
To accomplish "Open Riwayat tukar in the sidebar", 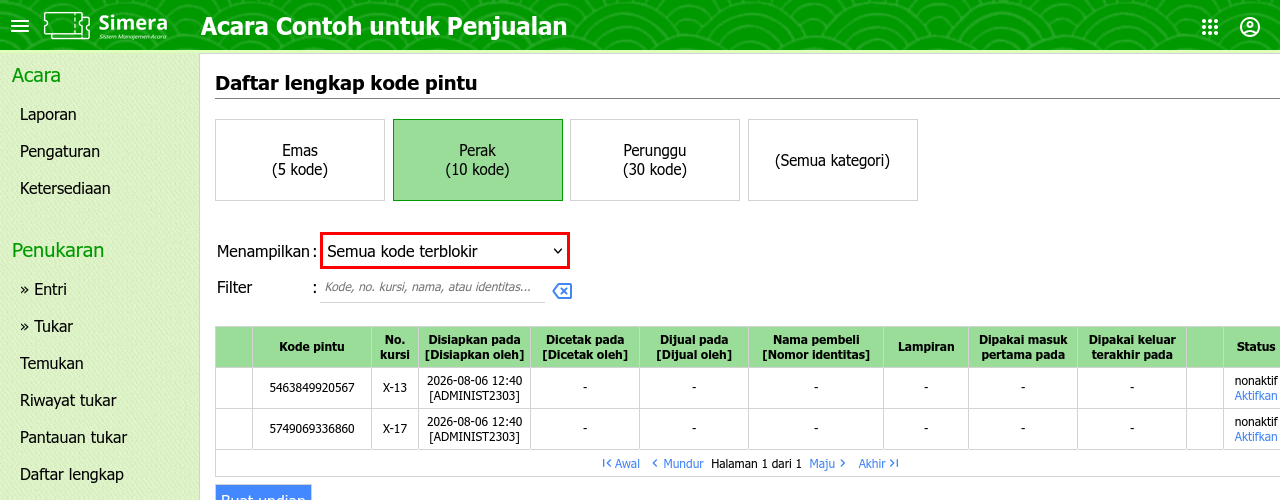I will point(68,400).
